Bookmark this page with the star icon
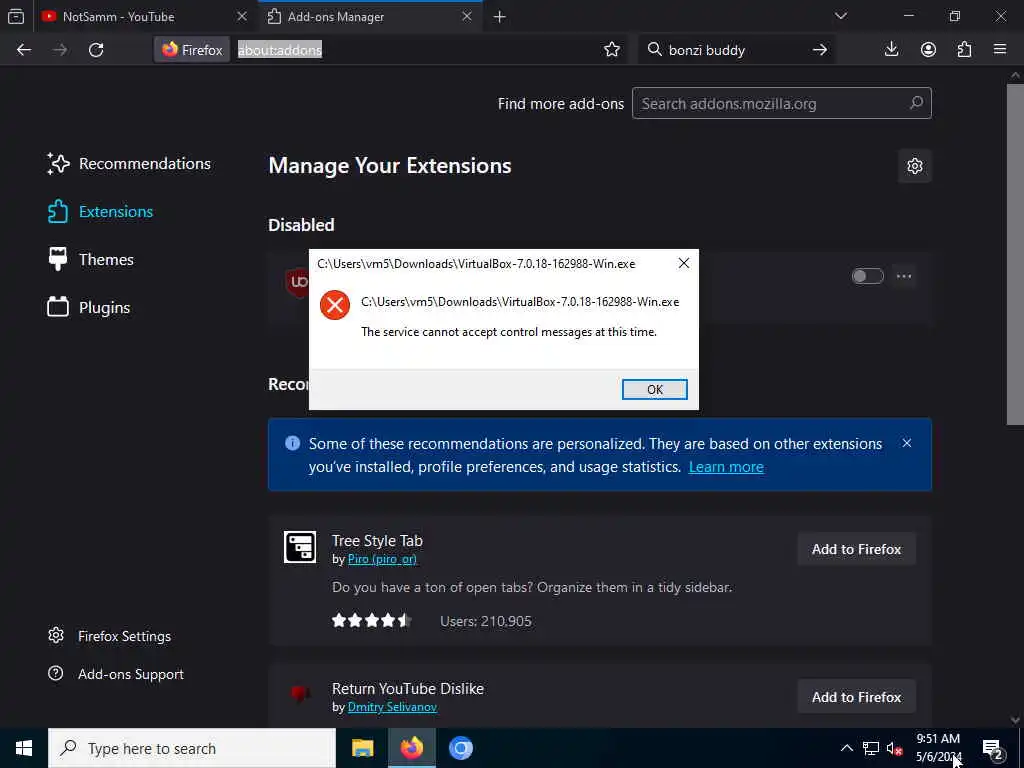Image resolution: width=1024 pixels, height=768 pixels. tap(612, 50)
